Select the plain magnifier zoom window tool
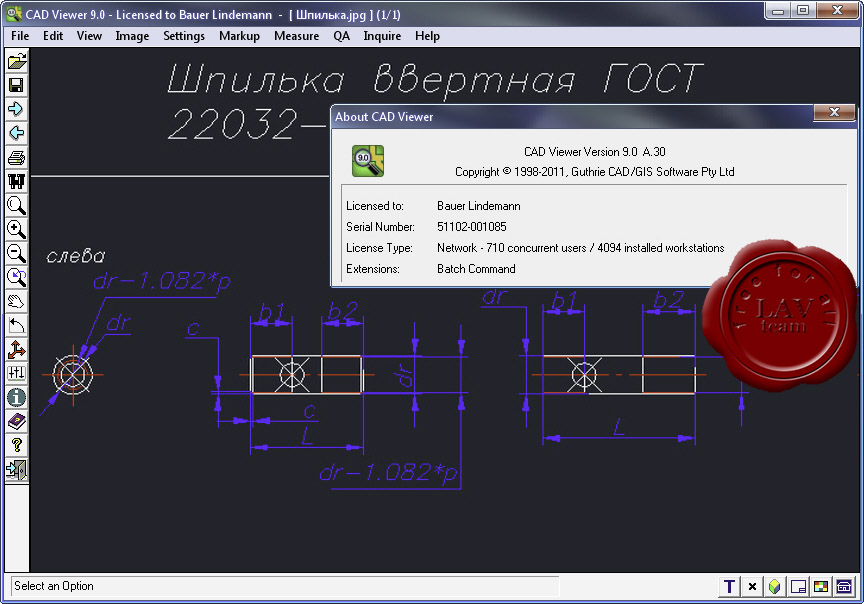 17,206
